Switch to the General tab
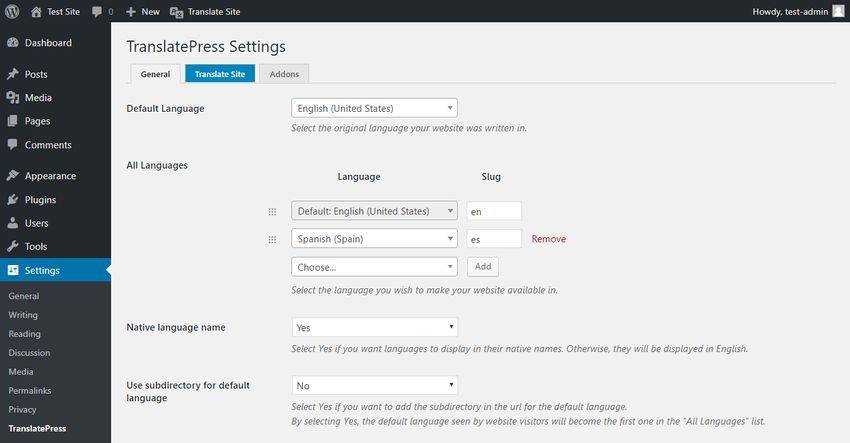 click(x=155, y=74)
